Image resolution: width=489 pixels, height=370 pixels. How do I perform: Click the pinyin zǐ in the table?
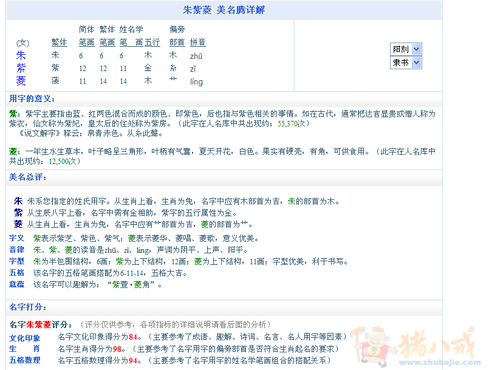193,69
